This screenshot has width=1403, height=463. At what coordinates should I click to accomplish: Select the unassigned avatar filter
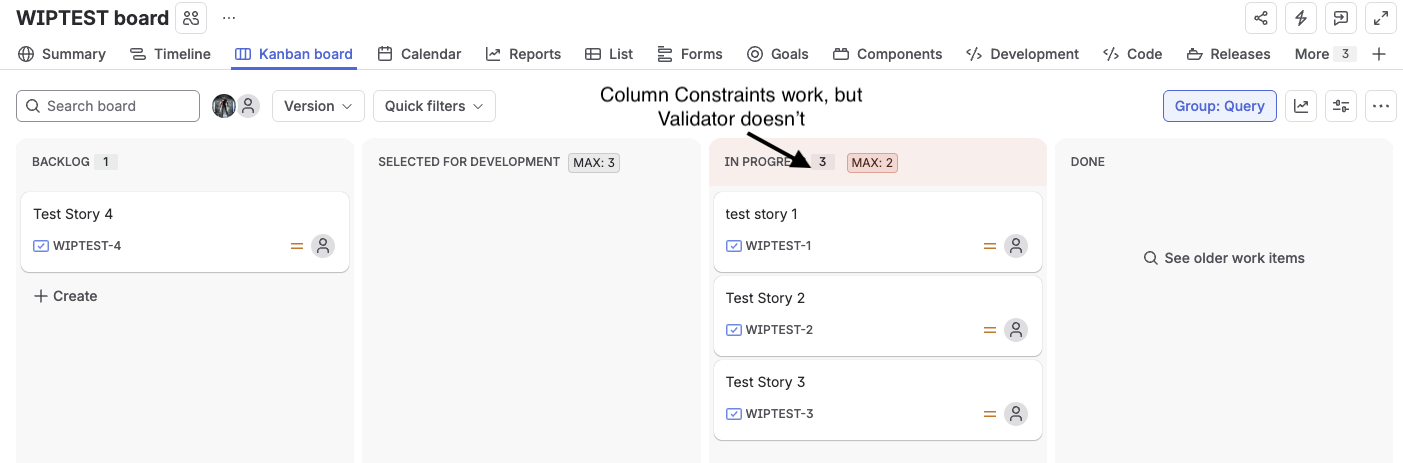click(248, 106)
